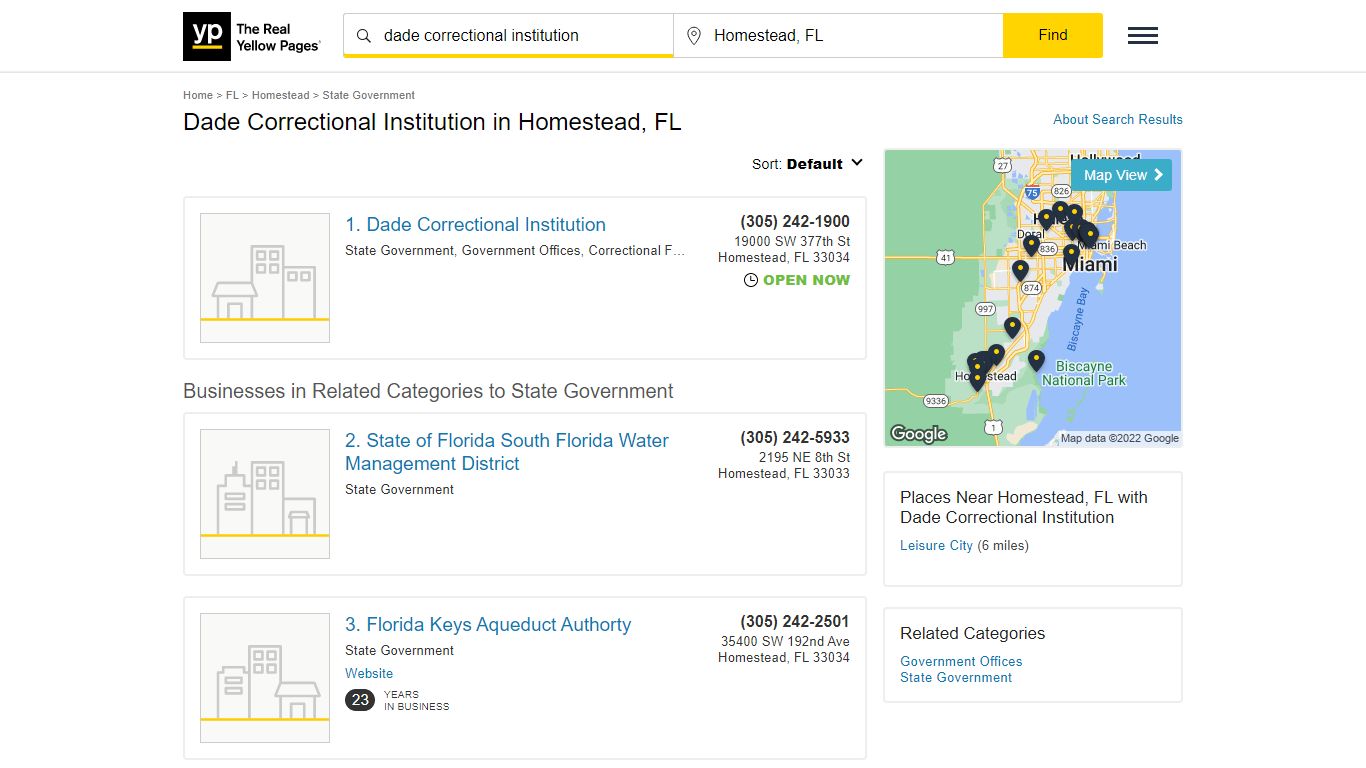Viewport: 1366px width, 768px height.
Task: Click the Dade Correctional Institution listing thumbnail
Action: click(x=265, y=278)
